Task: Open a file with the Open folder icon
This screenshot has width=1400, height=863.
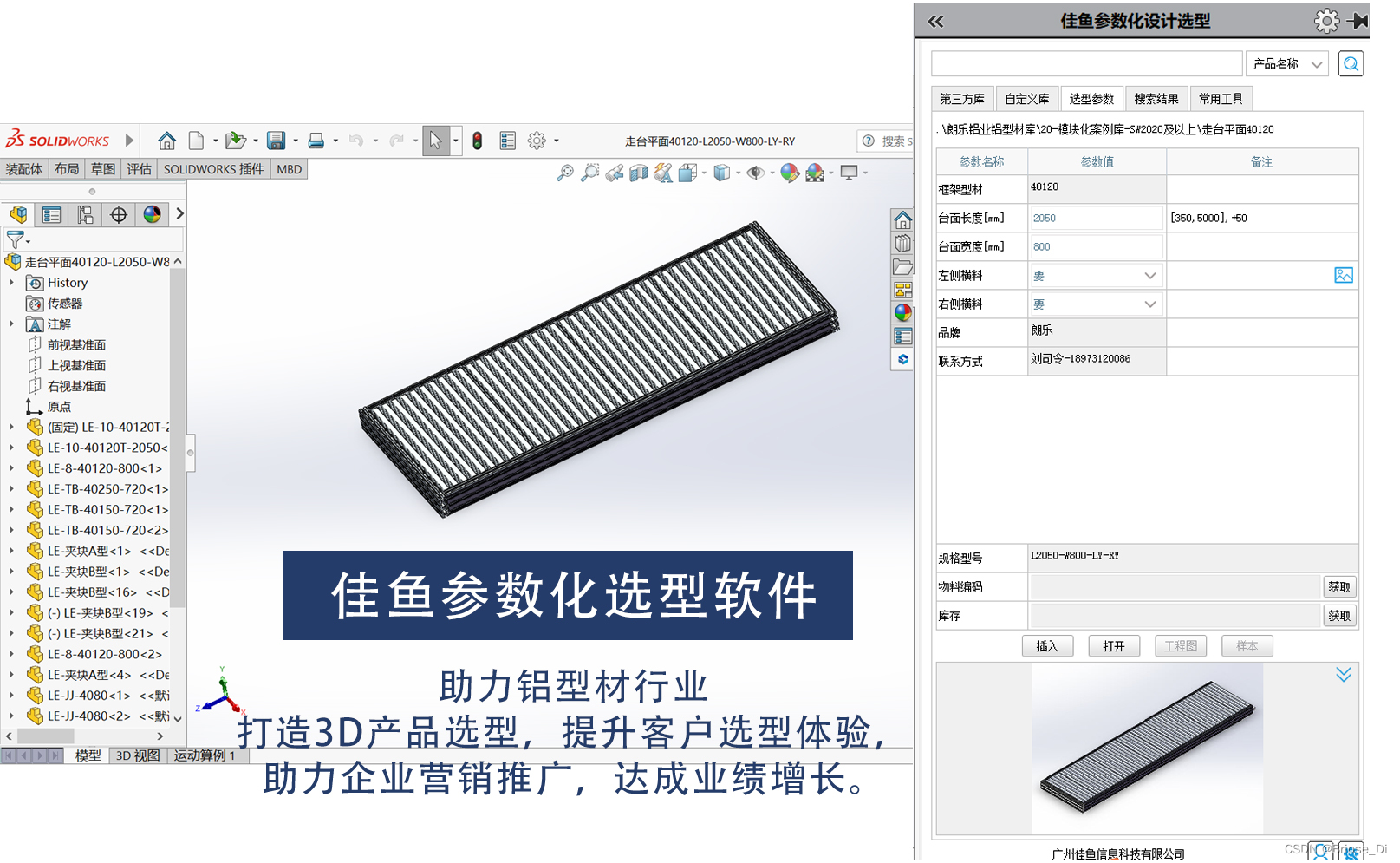Action: pos(235,141)
